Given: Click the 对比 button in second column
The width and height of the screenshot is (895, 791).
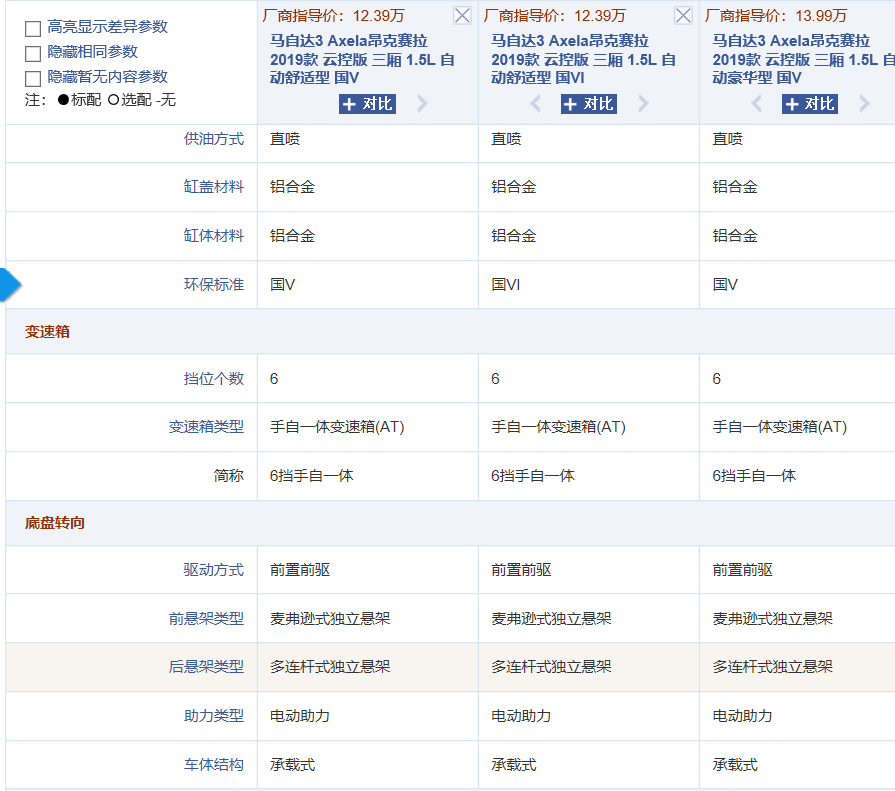Looking at the screenshot, I should pyautogui.click(x=589, y=103).
